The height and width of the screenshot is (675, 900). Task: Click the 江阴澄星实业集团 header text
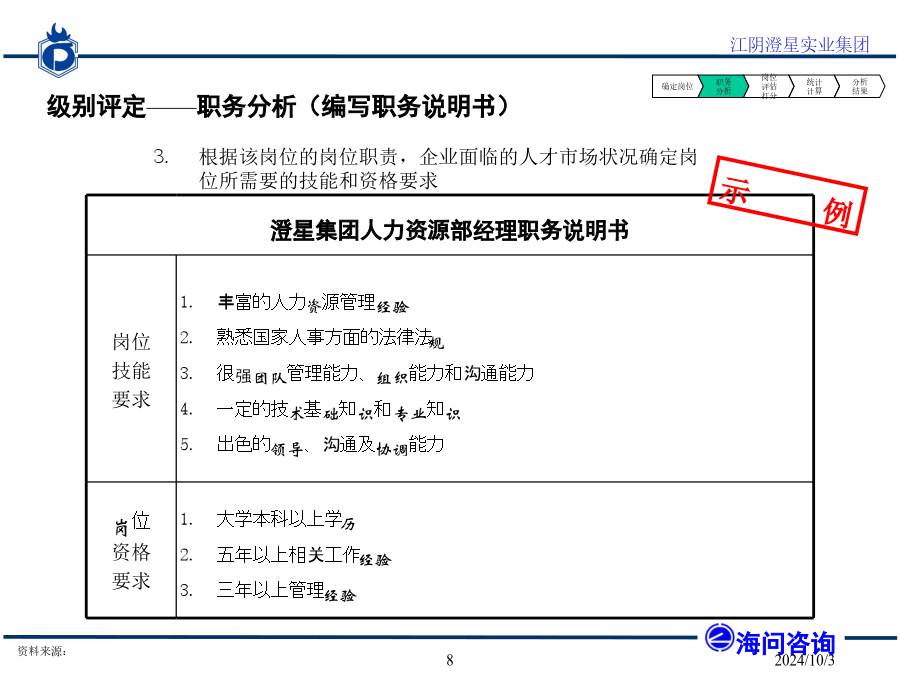799,44
